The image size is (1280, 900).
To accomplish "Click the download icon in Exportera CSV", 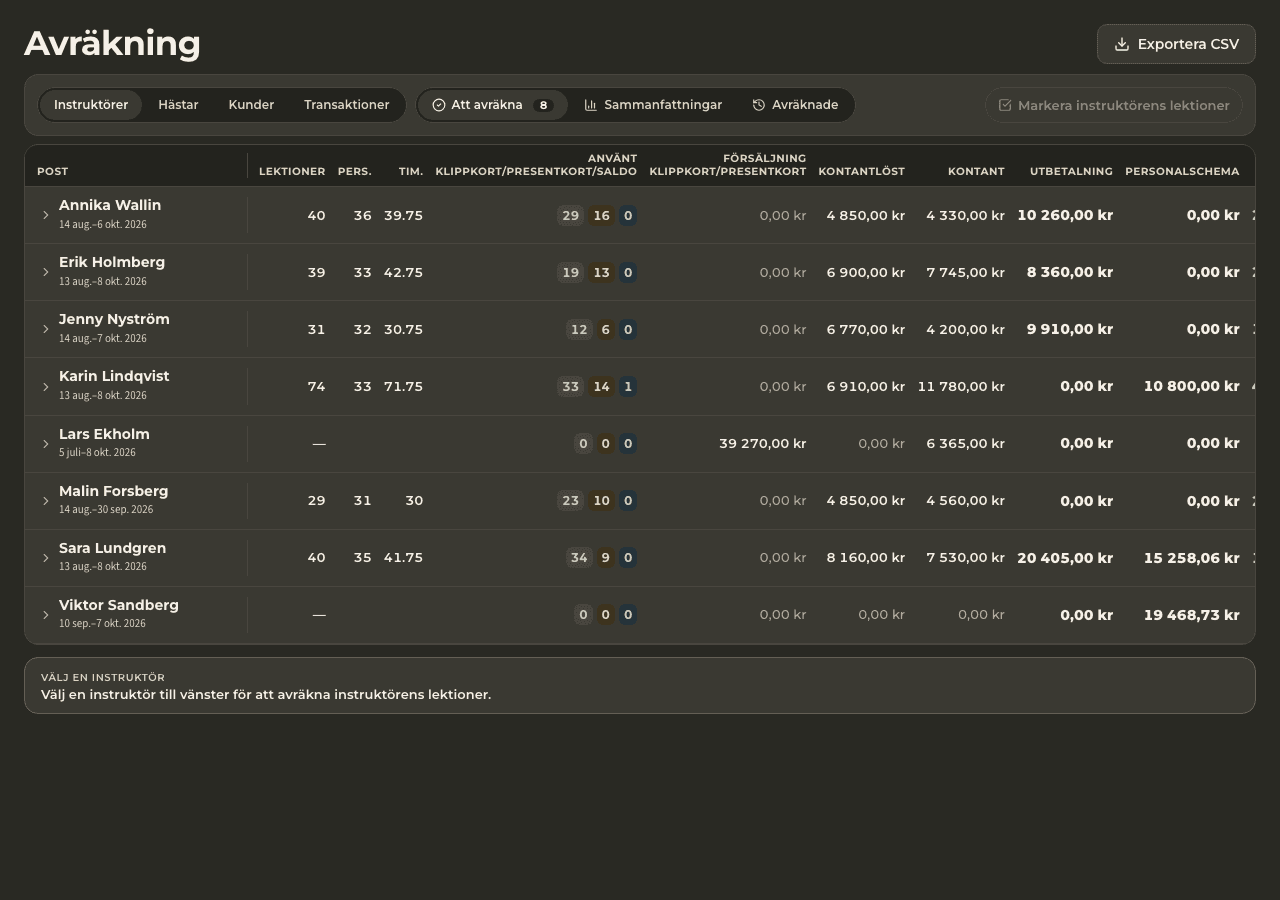I will (x=1122, y=44).
